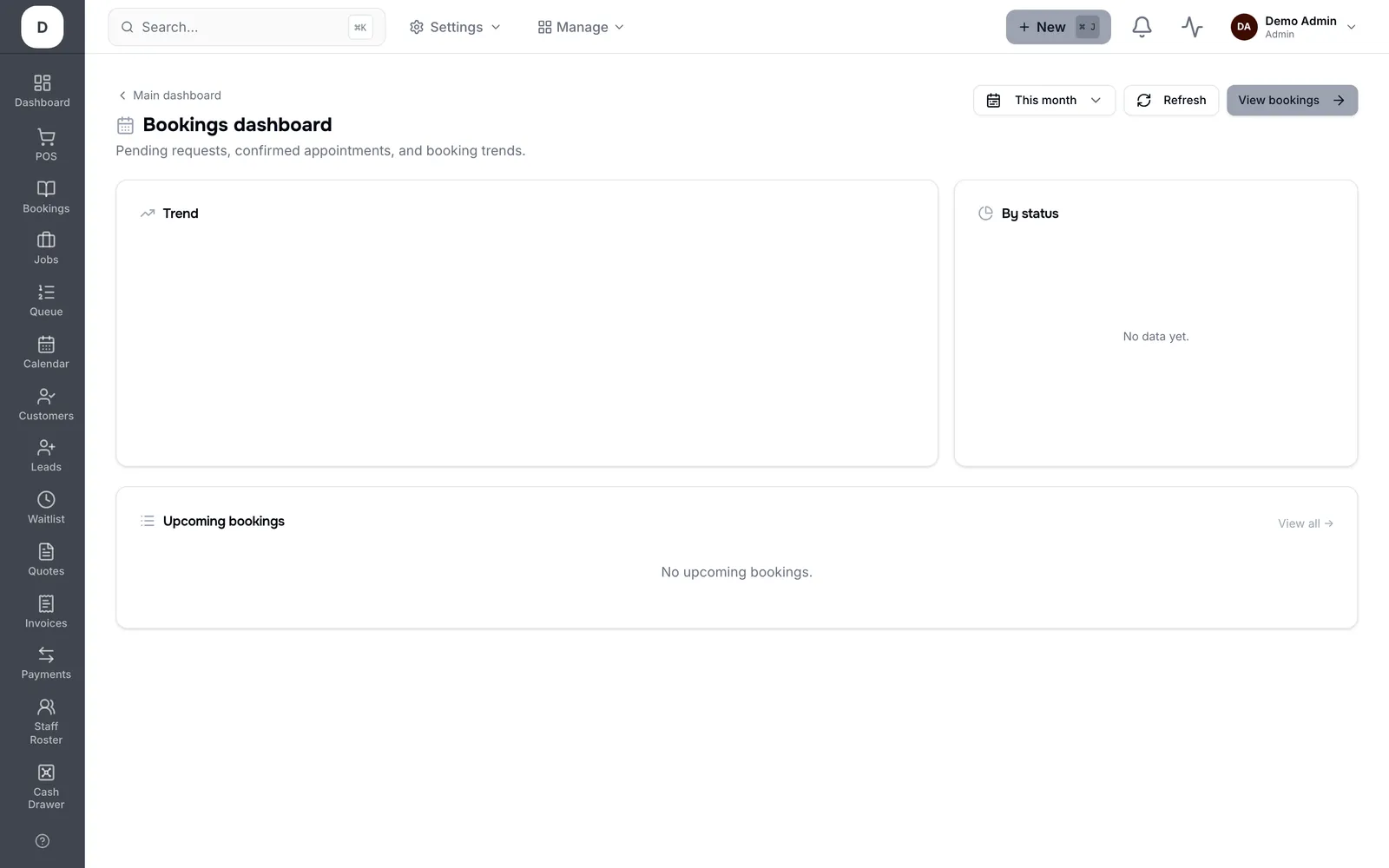Click the help question mark icon
Image resolution: width=1389 pixels, height=868 pixels.
43,841
